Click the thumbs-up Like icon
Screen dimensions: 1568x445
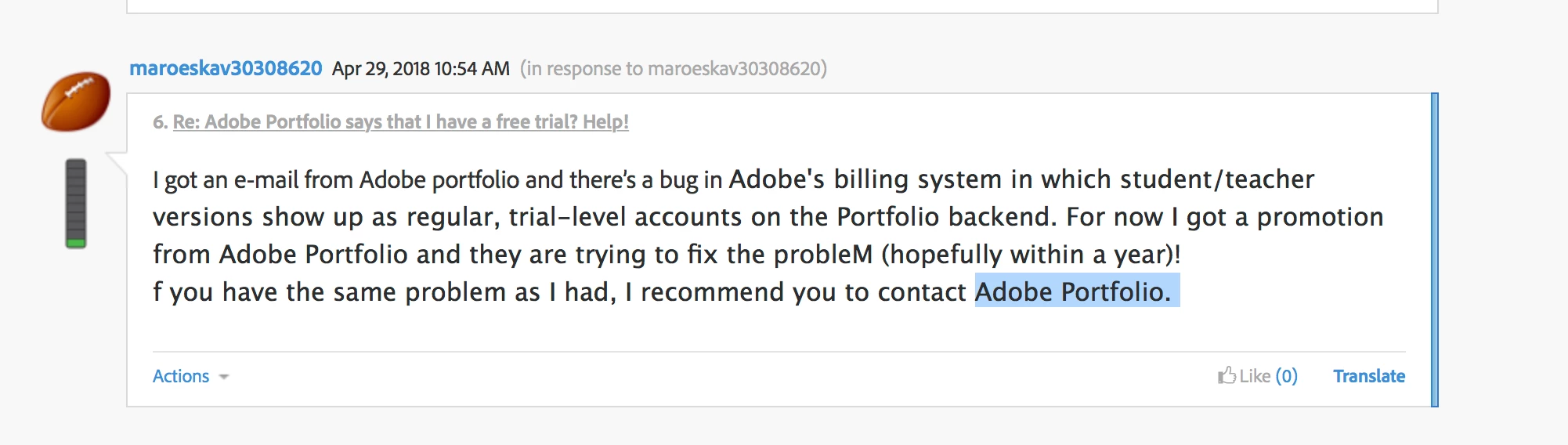click(x=1227, y=376)
